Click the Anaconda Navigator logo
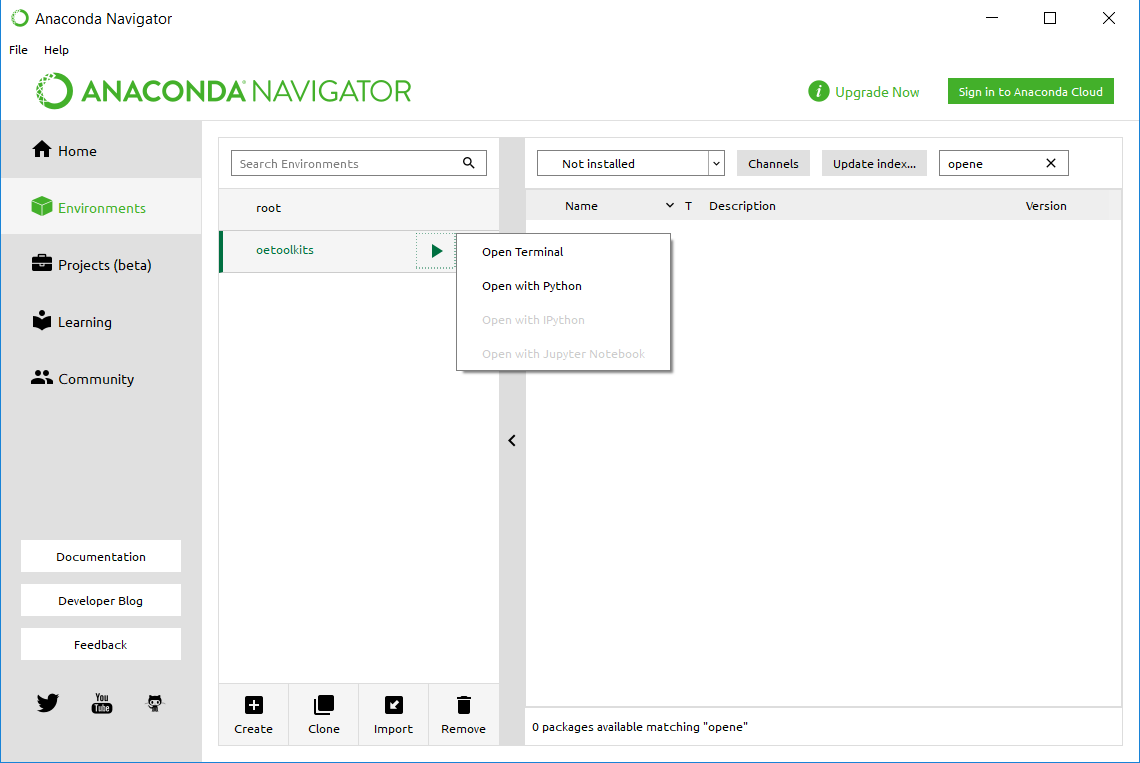This screenshot has width=1140, height=763. click(x=224, y=91)
